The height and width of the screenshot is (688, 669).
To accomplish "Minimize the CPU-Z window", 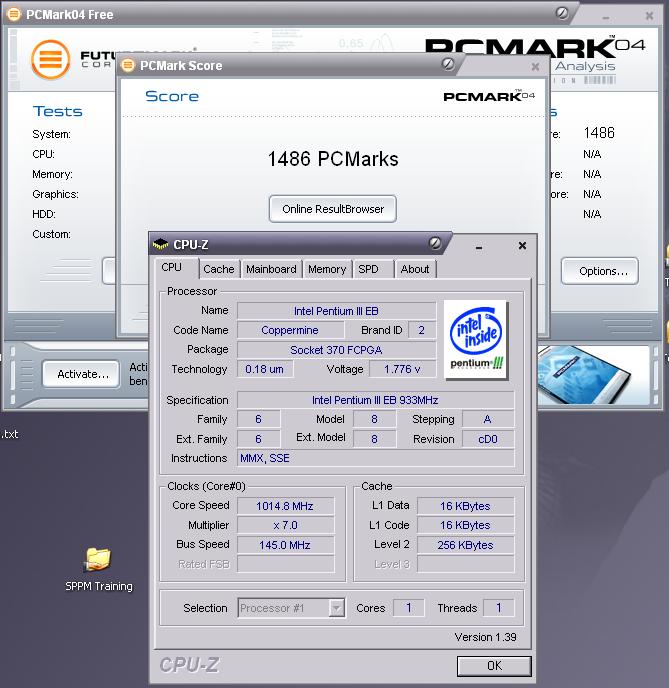I will (479, 247).
